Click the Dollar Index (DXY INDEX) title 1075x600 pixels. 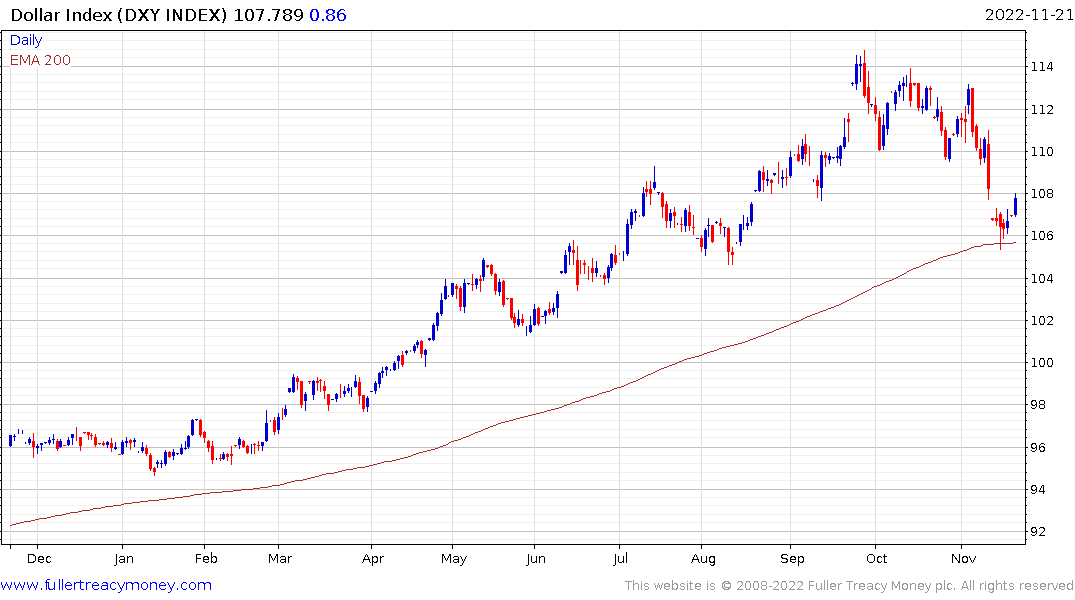pyautogui.click(x=119, y=15)
